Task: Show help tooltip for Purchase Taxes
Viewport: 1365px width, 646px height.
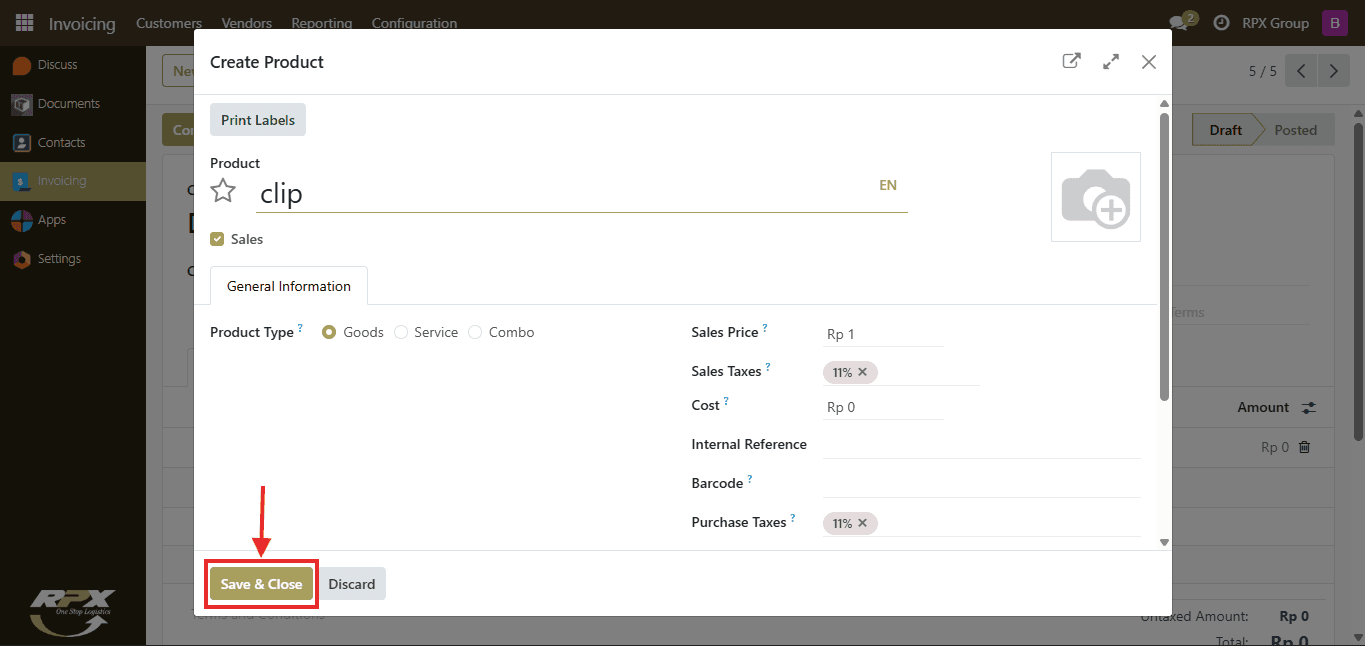Action: tap(793, 518)
